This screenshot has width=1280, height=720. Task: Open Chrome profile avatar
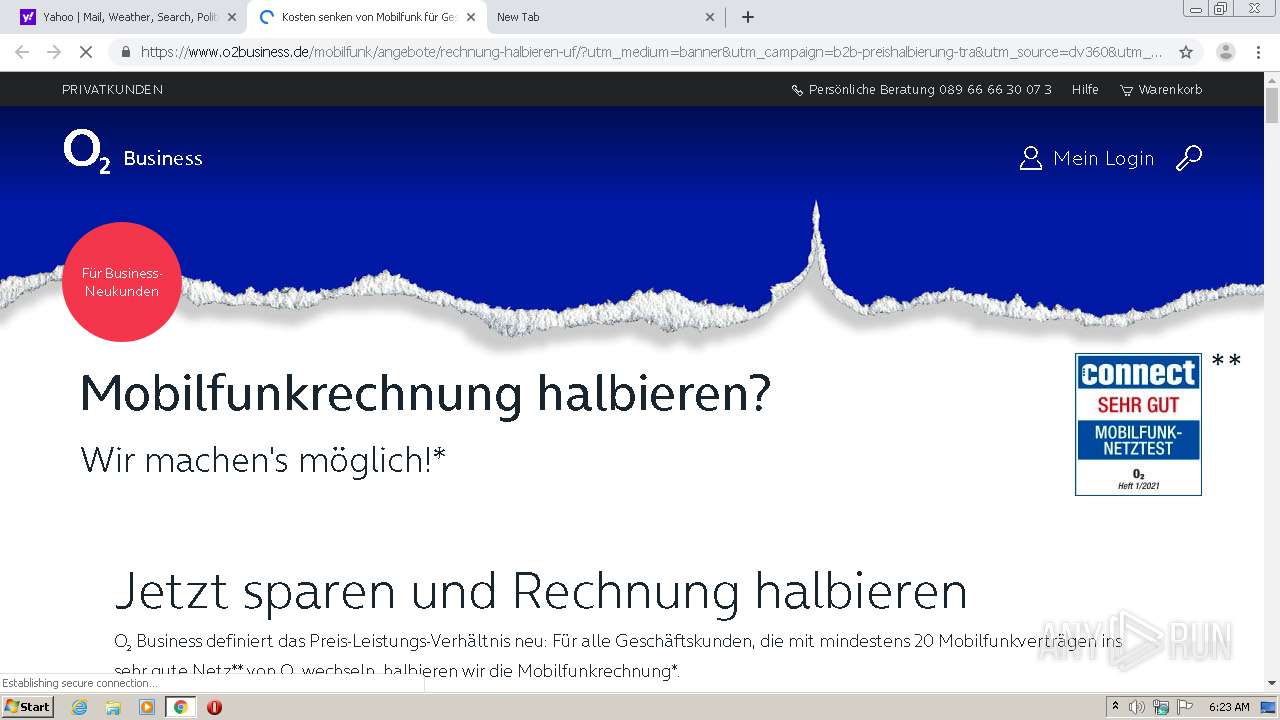tap(1226, 52)
